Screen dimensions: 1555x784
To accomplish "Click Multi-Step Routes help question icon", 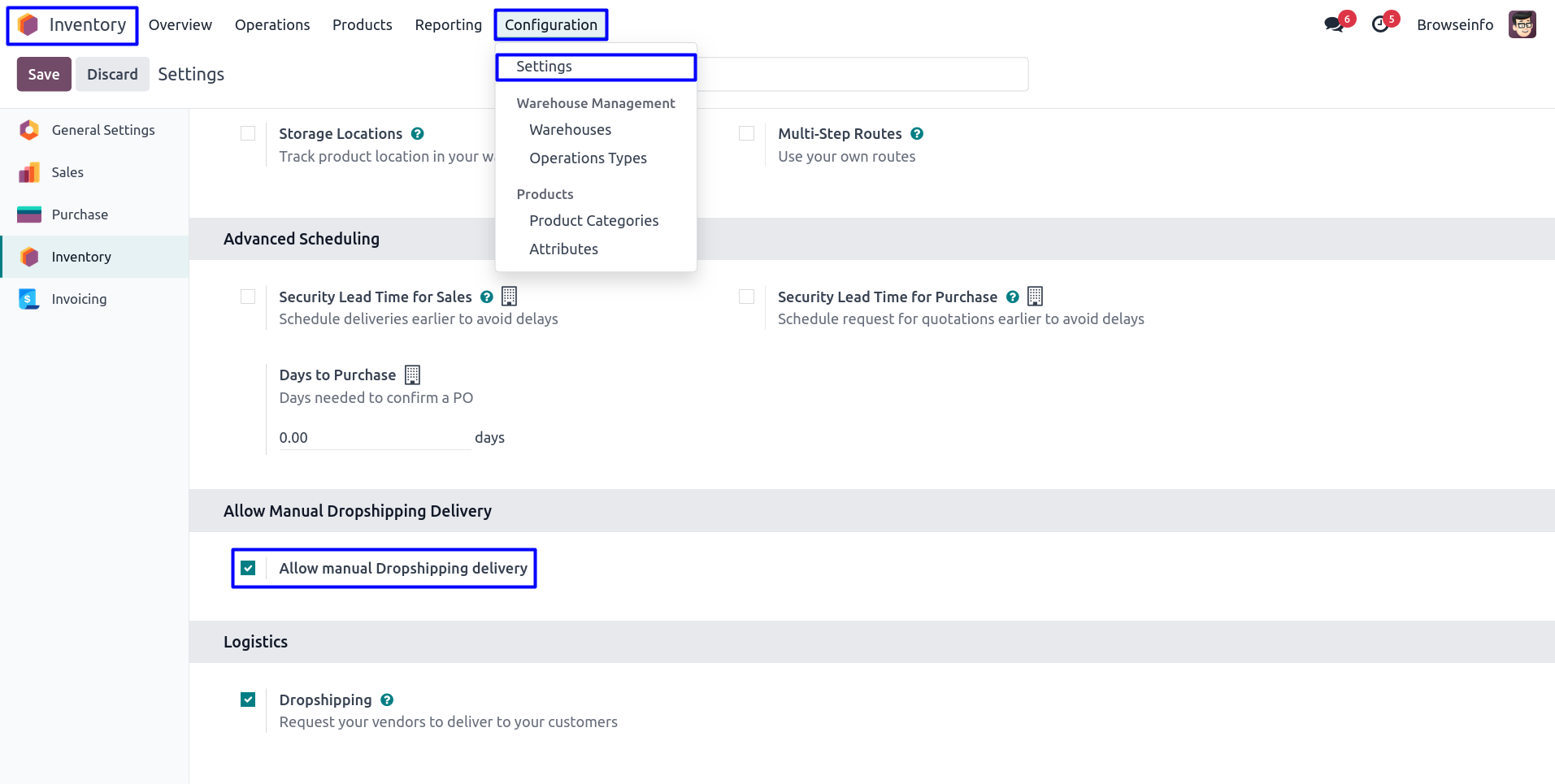I will point(917,134).
